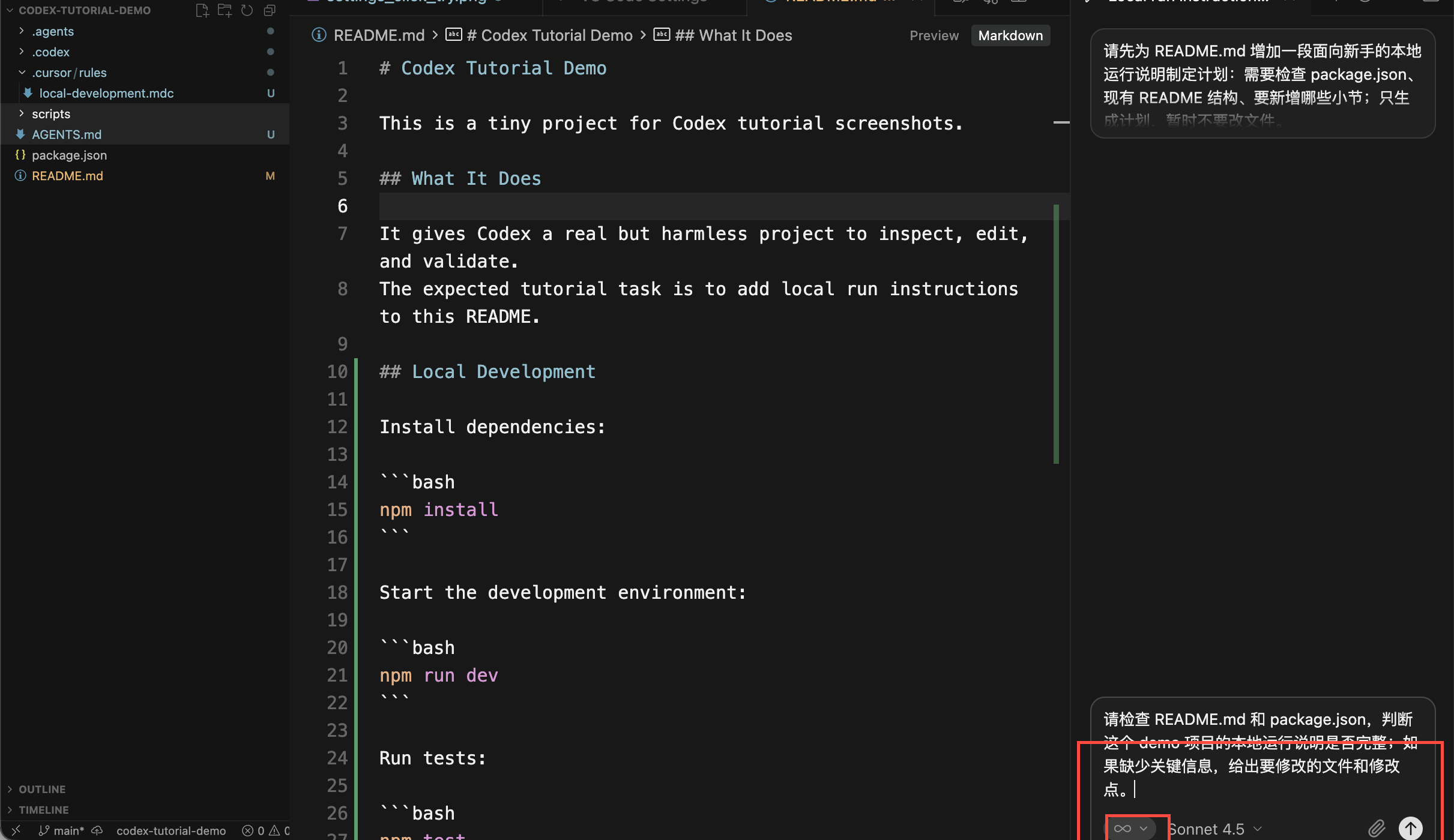Click the chat message input field
The height and width of the screenshot is (840, 1454).
tap(1262, 754)
